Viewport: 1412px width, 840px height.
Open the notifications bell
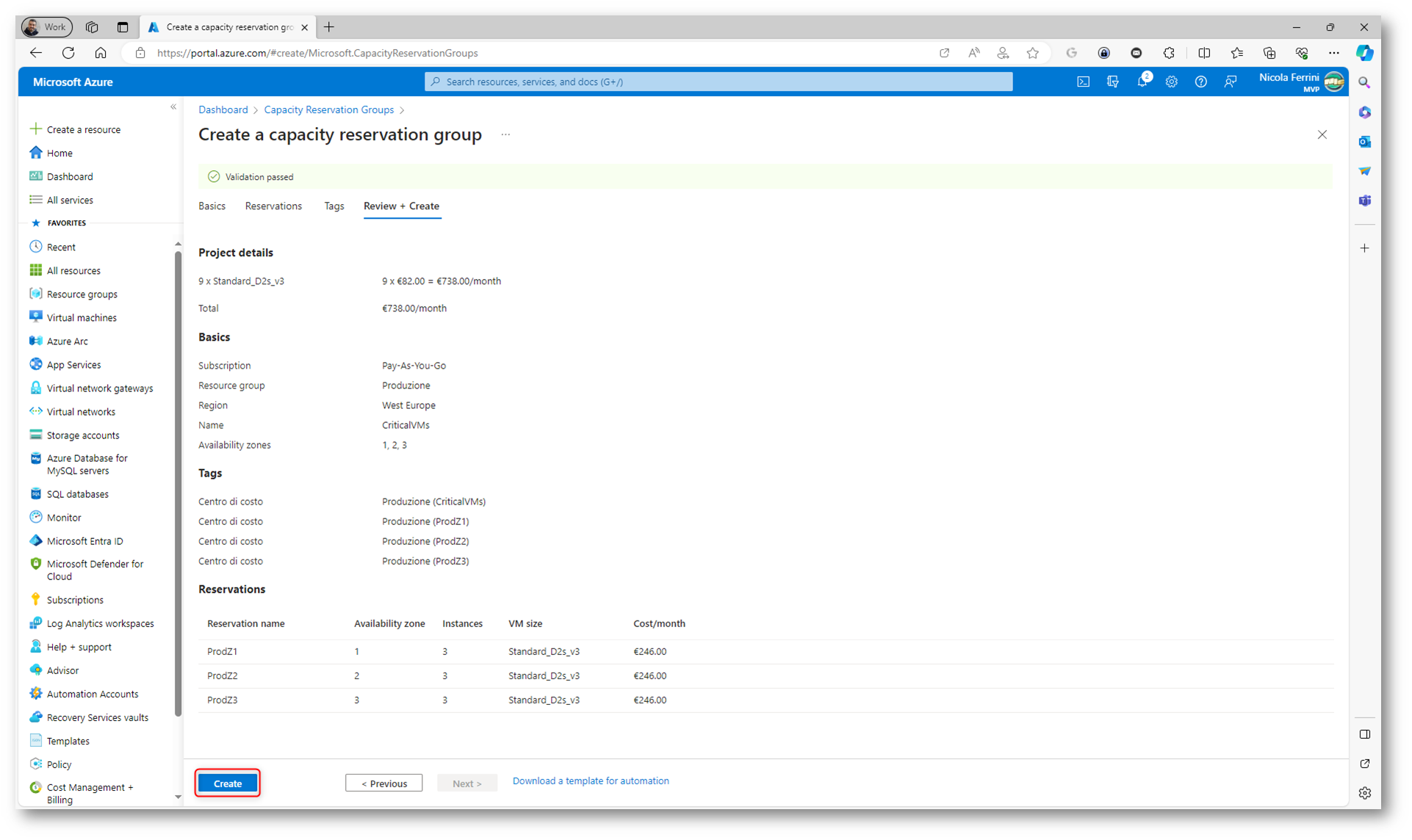tap(1142, 82)
